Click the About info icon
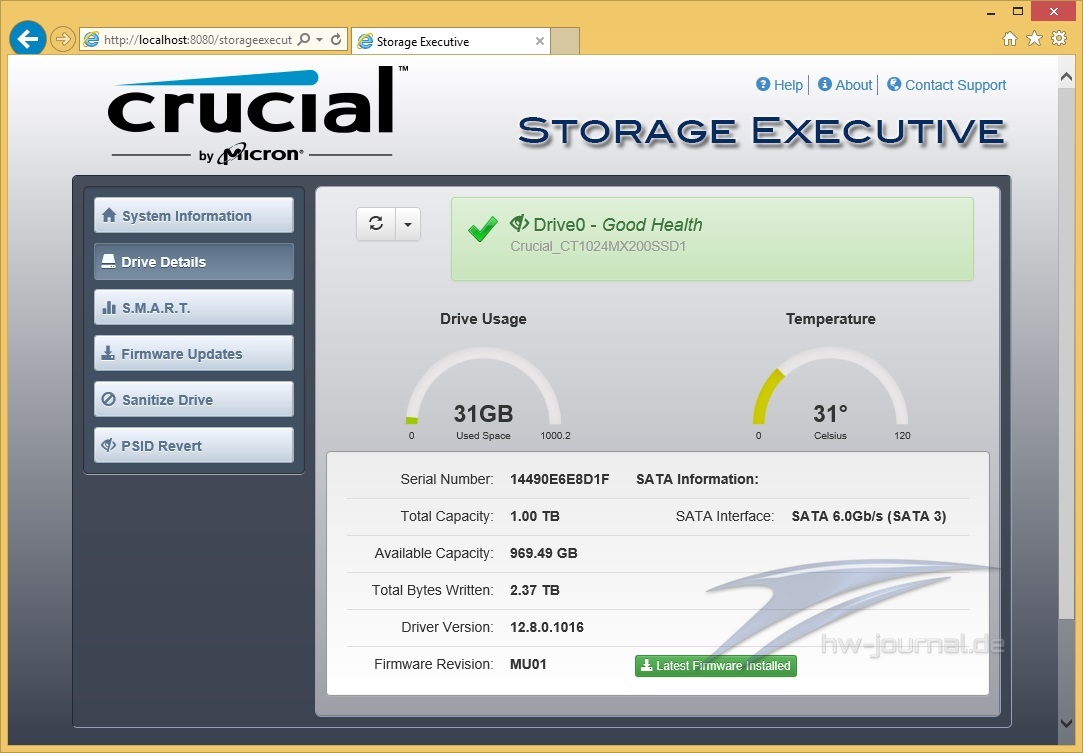 (x=825, y=84)
